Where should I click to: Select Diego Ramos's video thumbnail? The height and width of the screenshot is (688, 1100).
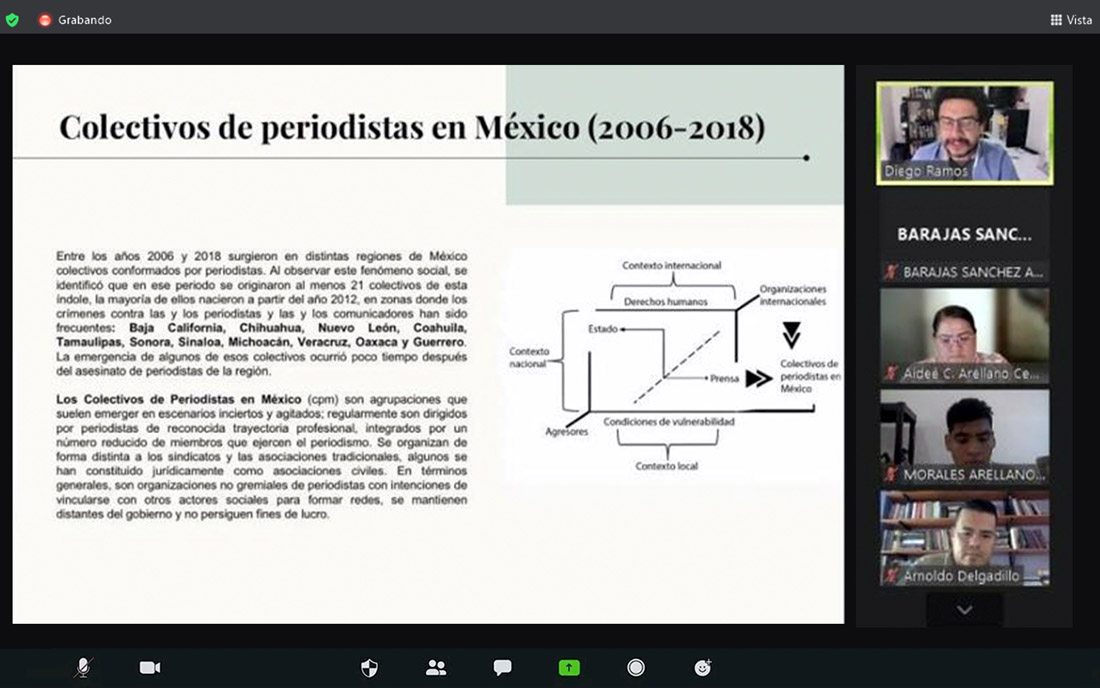click(965, 133)
